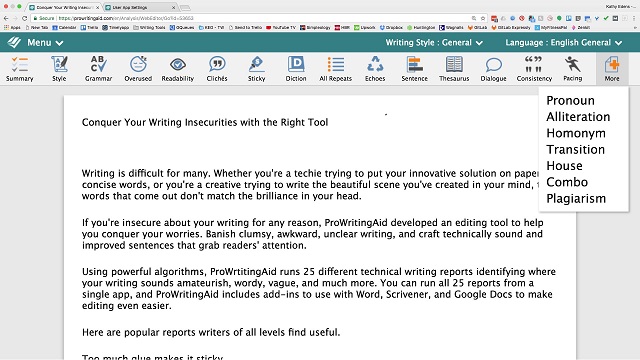Run the Dialogue report
640x360 pixels.
493,69
